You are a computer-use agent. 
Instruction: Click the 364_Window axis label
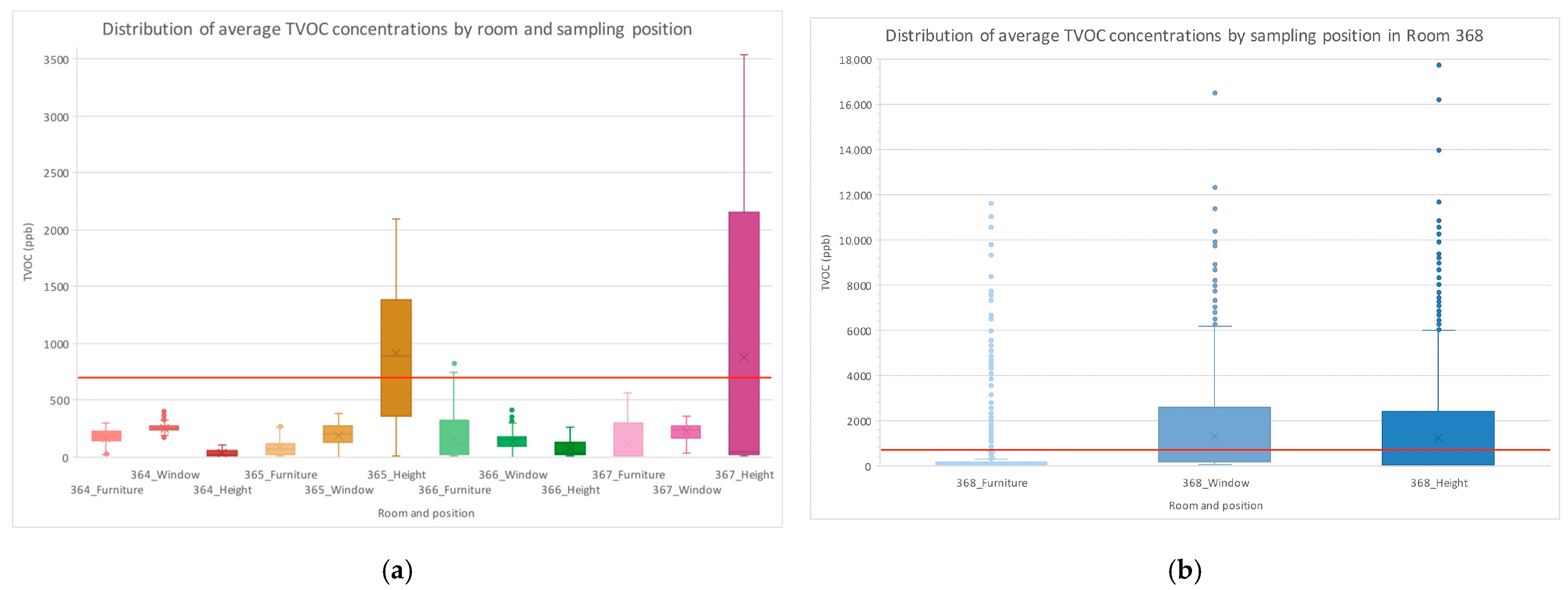click(165, 474)
